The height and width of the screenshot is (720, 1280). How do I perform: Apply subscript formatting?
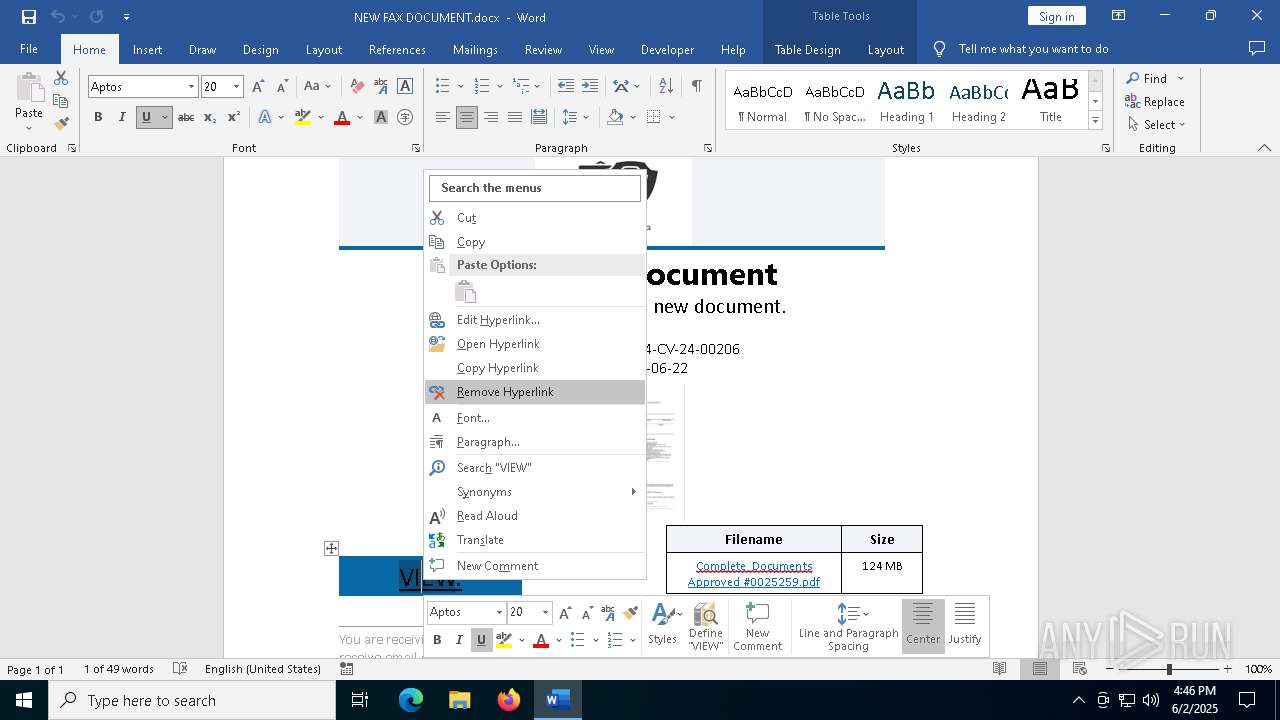[x=210, y=117]
